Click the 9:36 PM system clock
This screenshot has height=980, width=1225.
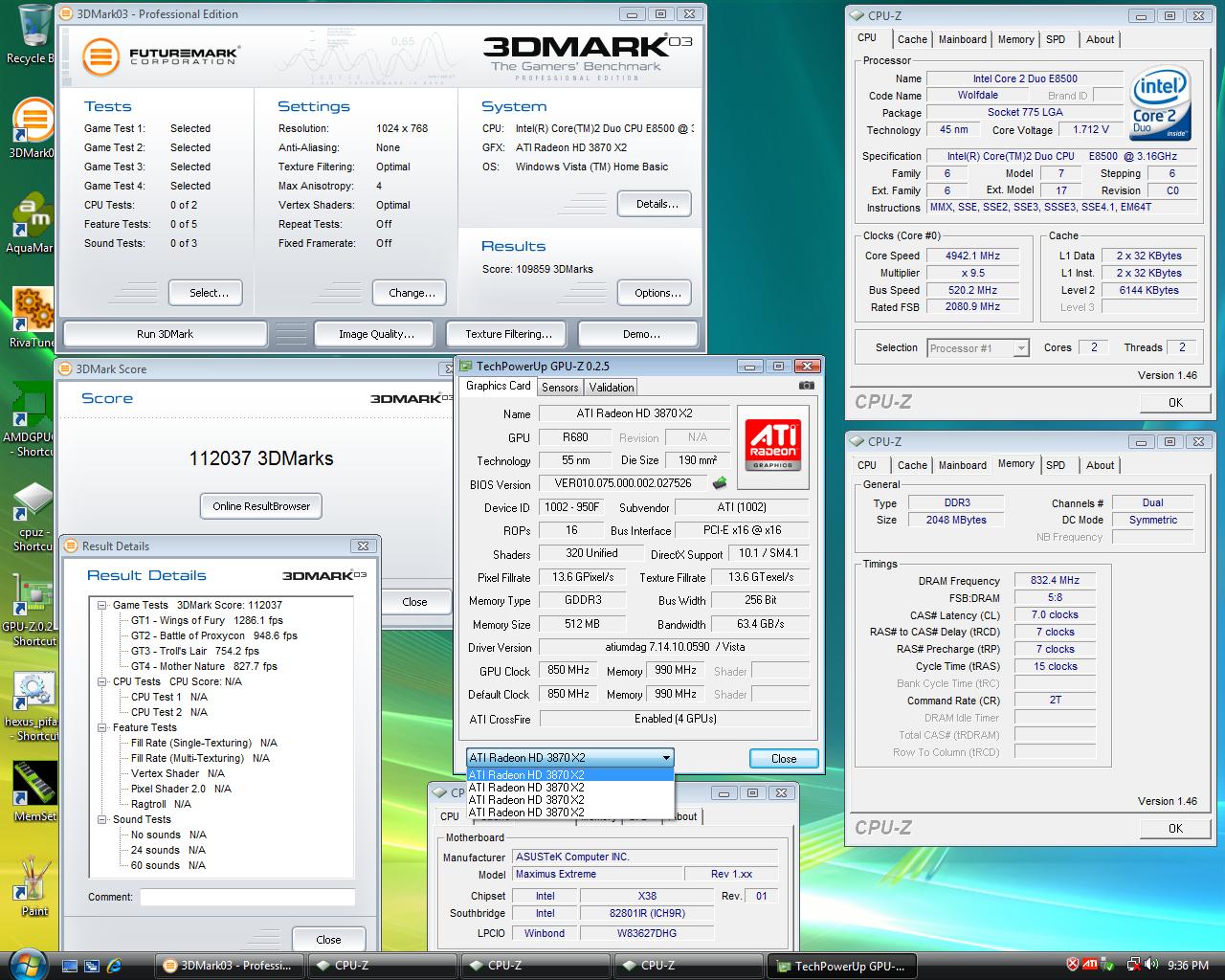[1188, 966]
